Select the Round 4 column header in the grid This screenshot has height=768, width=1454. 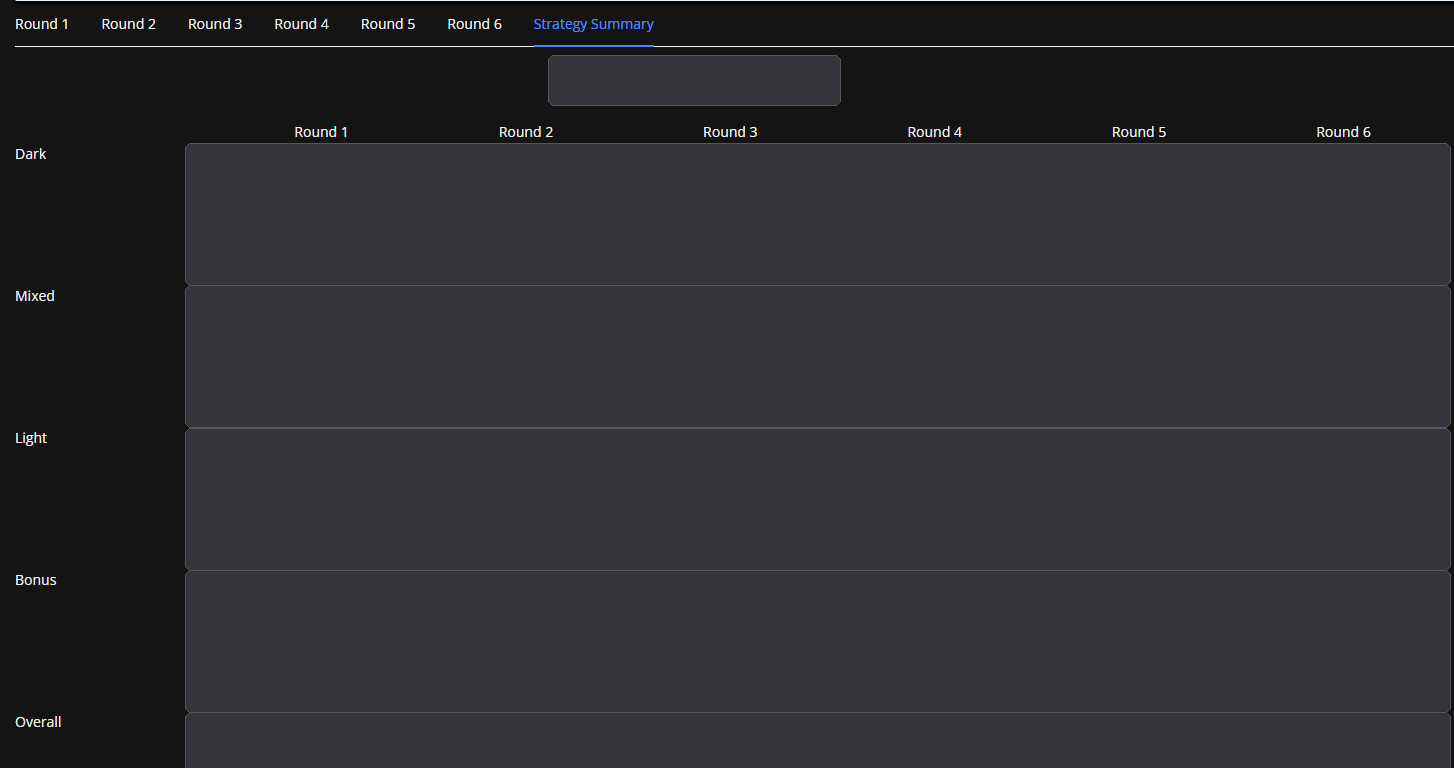(935, 132)
